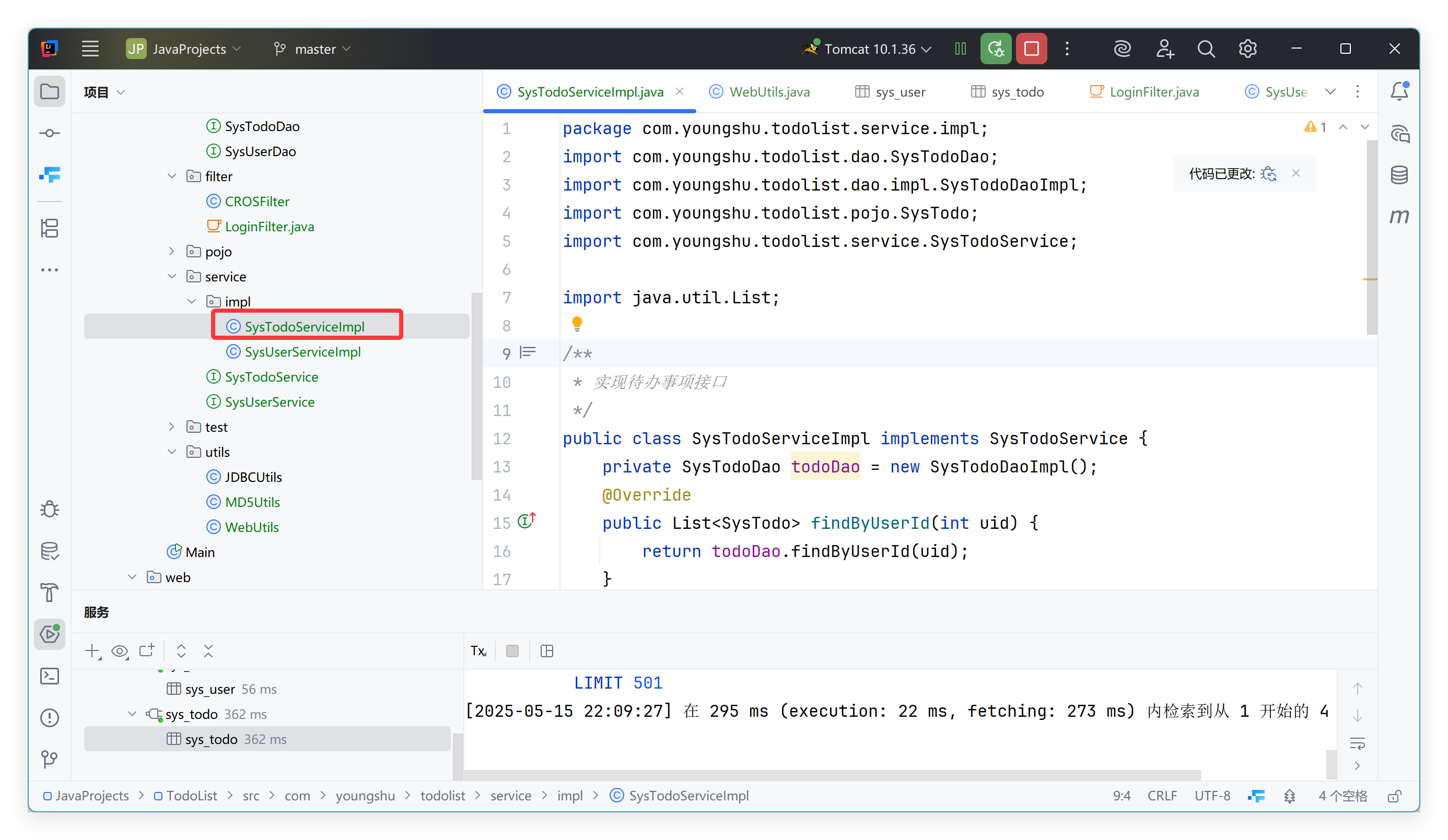
Task: Toggle the in-editor results layout icon
Action: [547, 650]
